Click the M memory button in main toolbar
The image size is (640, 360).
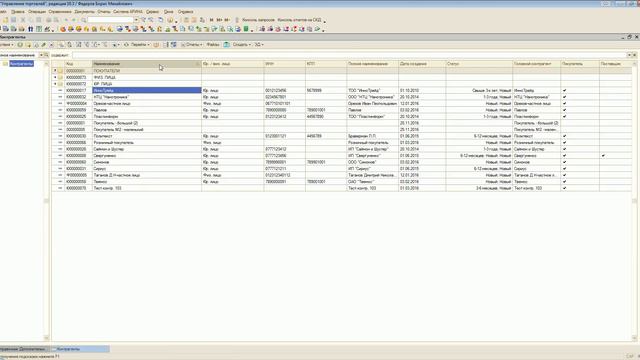pyautogui.click(x=211, y=20)
